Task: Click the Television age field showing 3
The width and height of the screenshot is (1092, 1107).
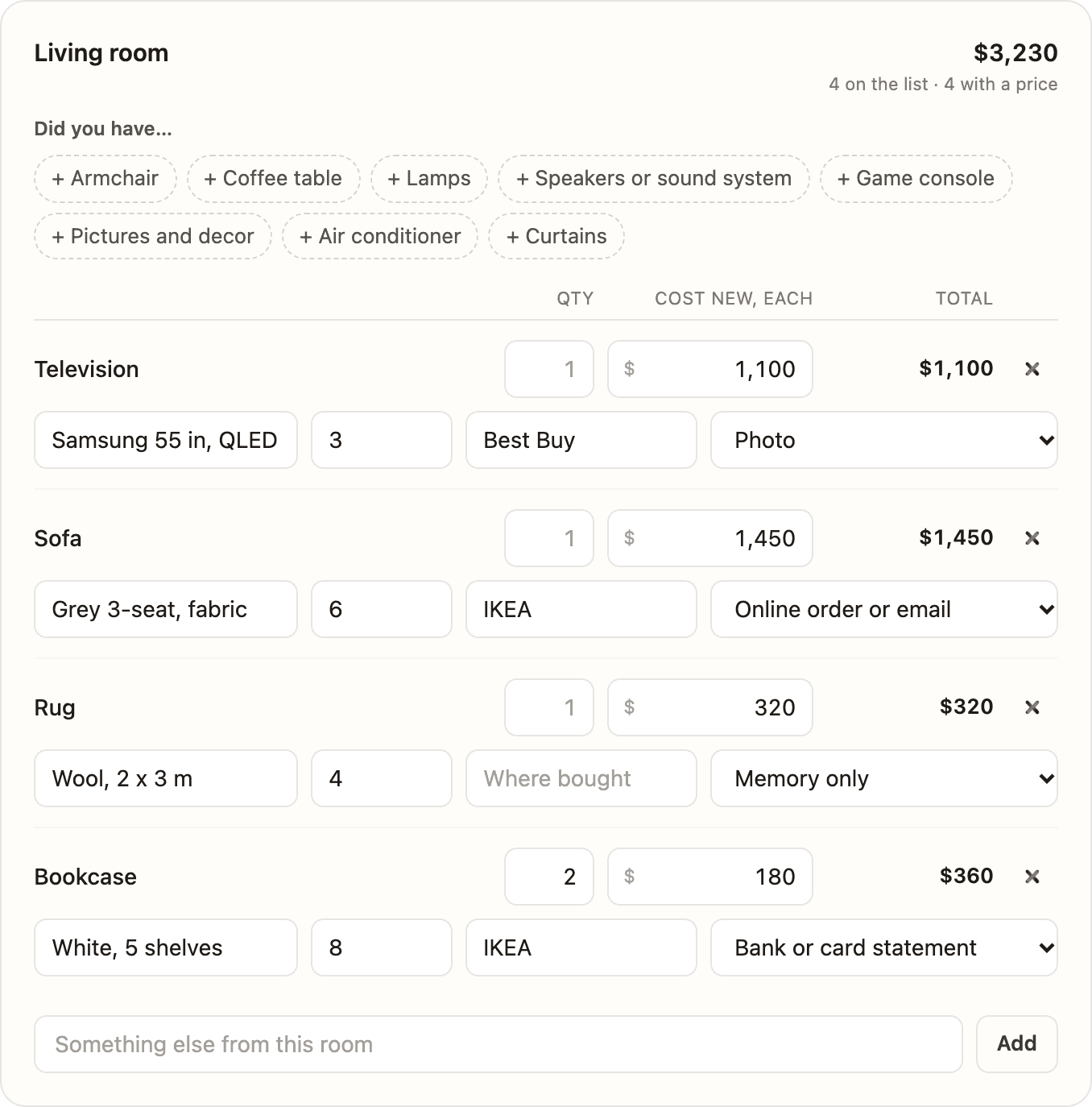Action: coord(382,440)
